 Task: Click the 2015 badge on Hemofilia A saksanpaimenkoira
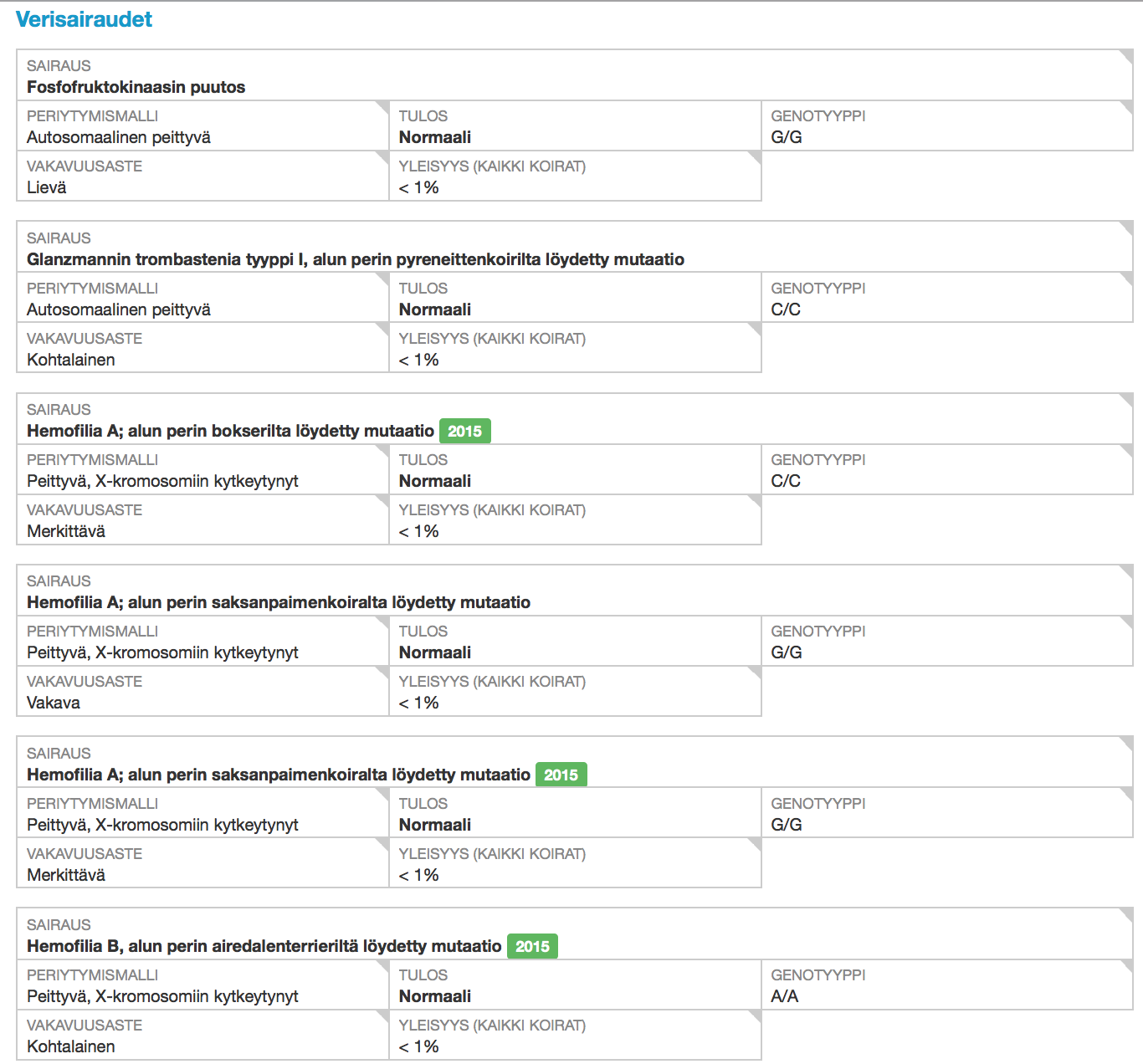[561, 775]
